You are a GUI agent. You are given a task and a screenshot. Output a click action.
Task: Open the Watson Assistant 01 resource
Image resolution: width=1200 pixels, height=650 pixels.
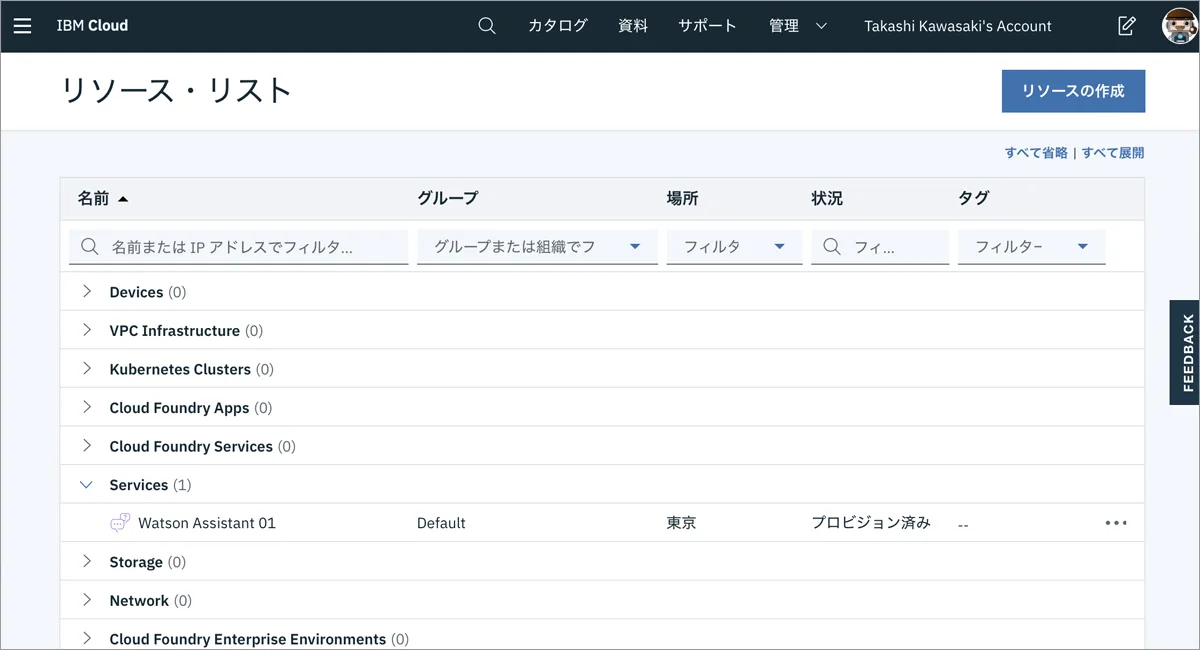tap(207, 523)
